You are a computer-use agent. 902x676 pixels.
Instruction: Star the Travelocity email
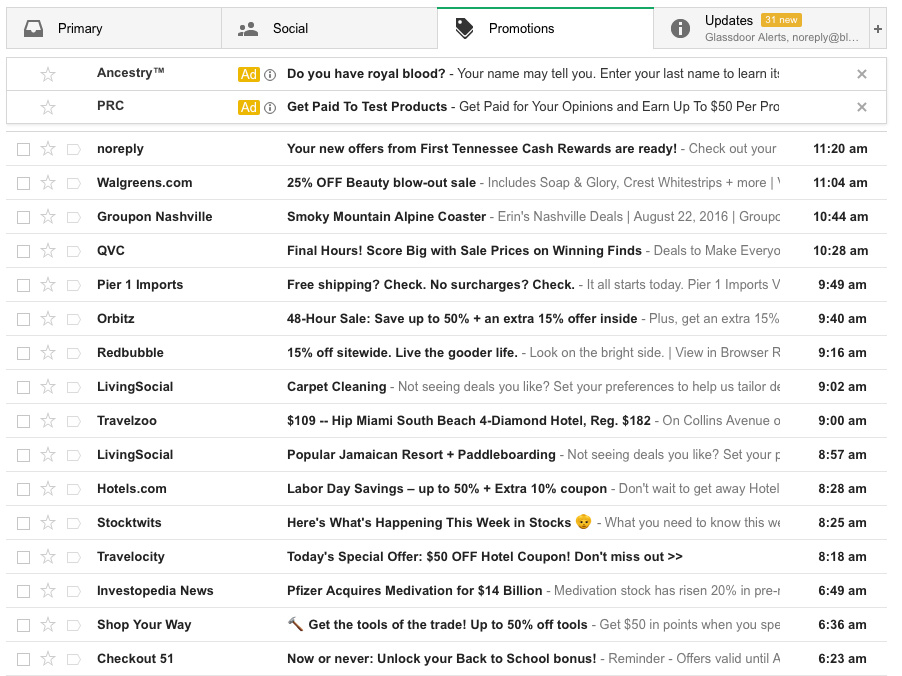(48, 556)
